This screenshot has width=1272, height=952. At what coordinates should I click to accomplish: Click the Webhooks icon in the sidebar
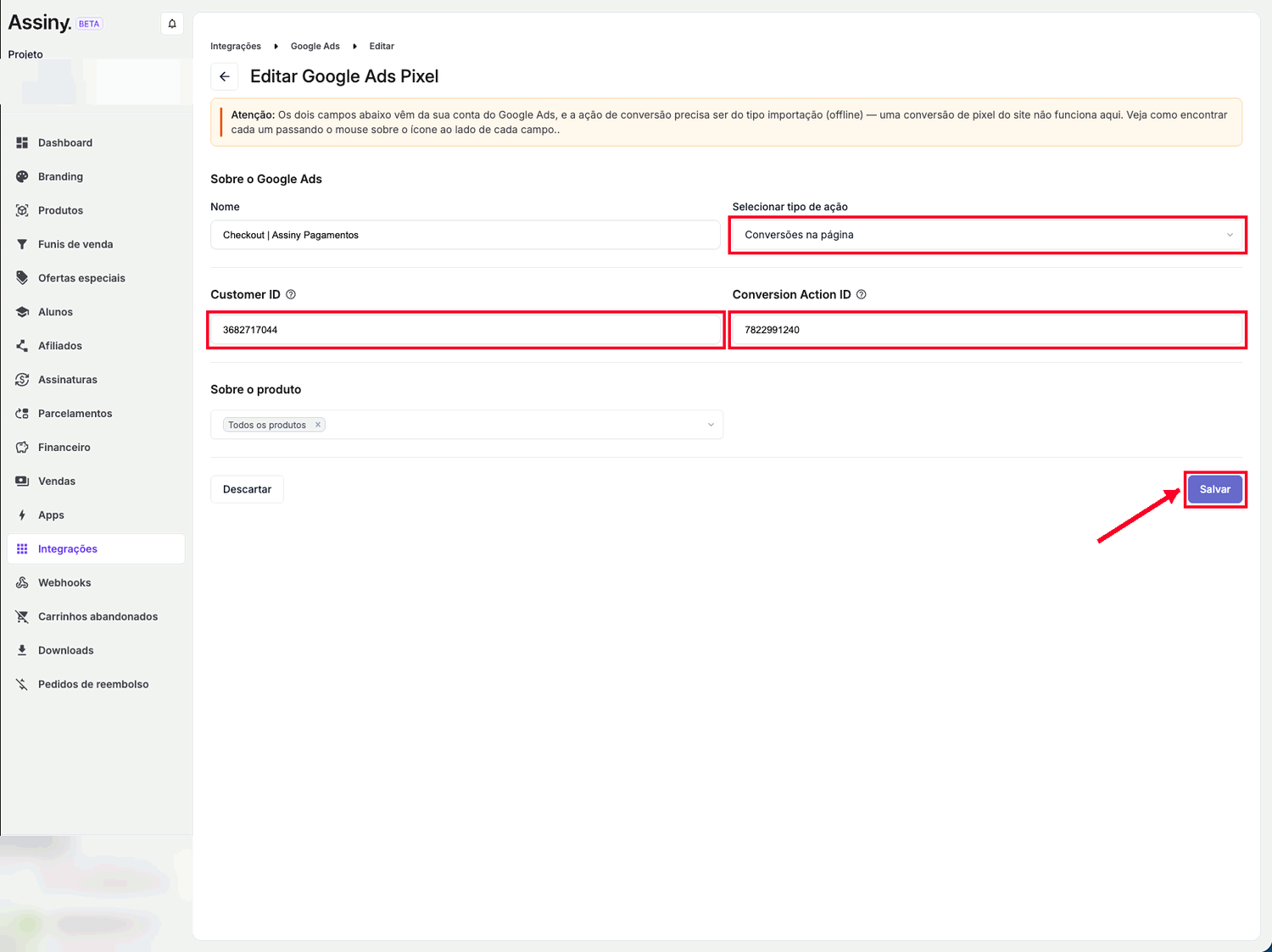pyautogui.click(x=22, y=583)
